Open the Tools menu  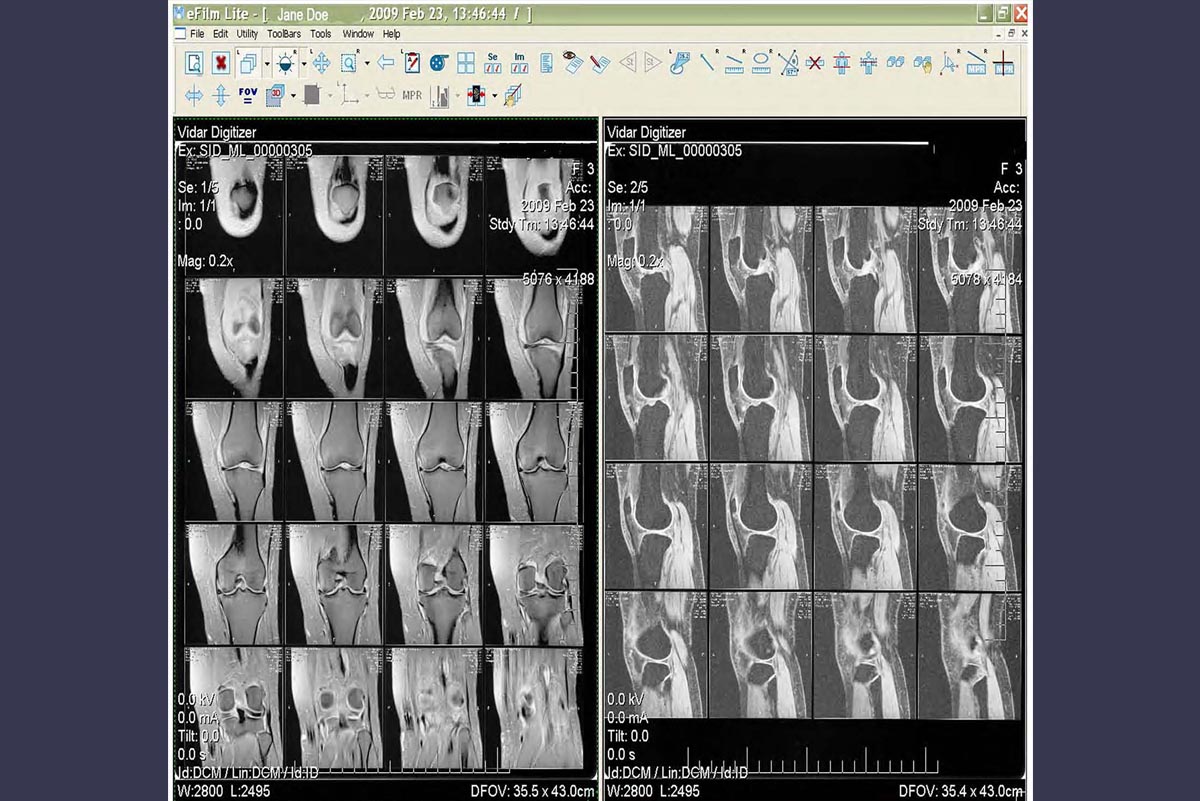pos(320,34)
